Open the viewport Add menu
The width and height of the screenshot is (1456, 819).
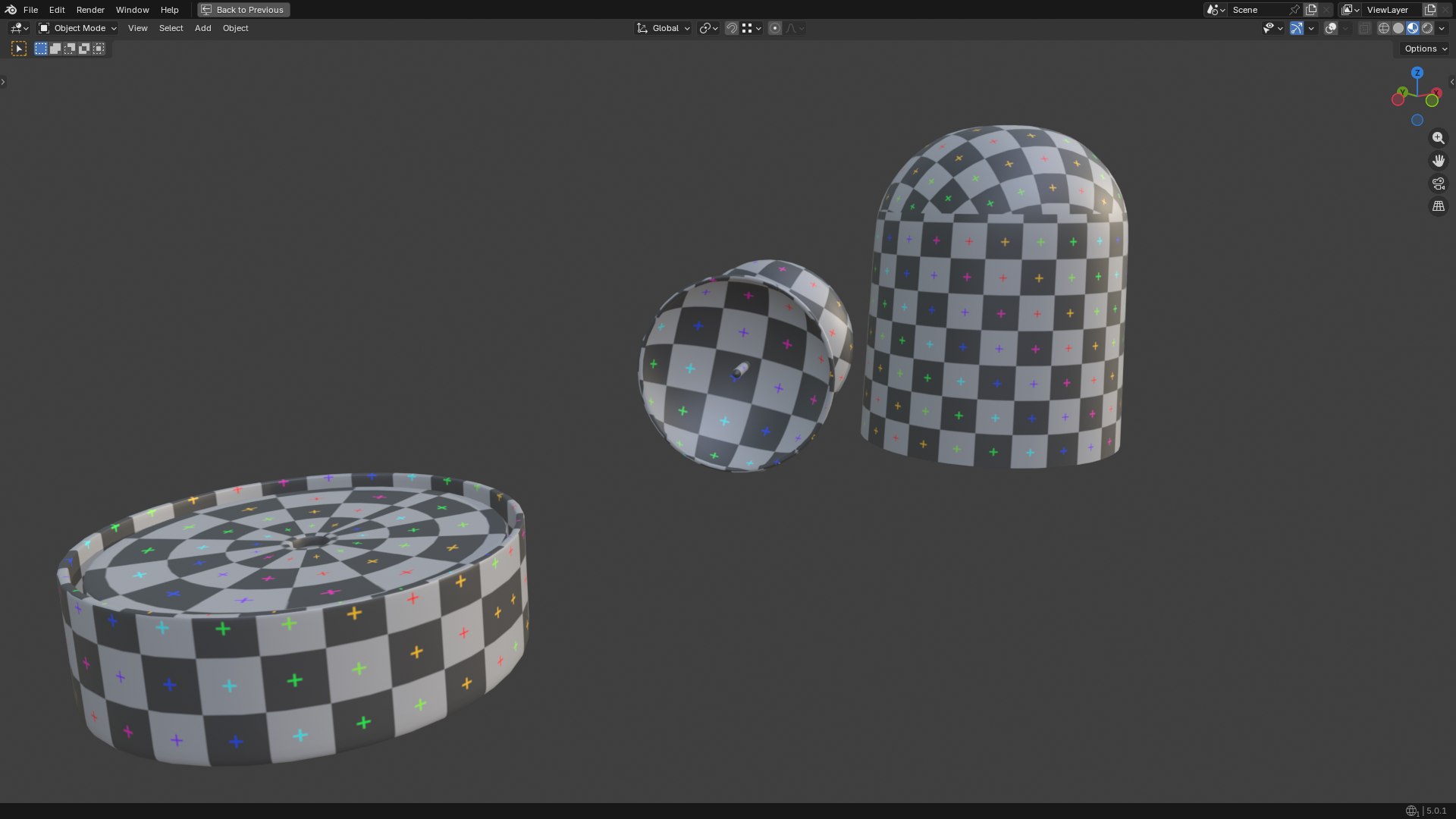pyautogui.click(x=202, y=28)
